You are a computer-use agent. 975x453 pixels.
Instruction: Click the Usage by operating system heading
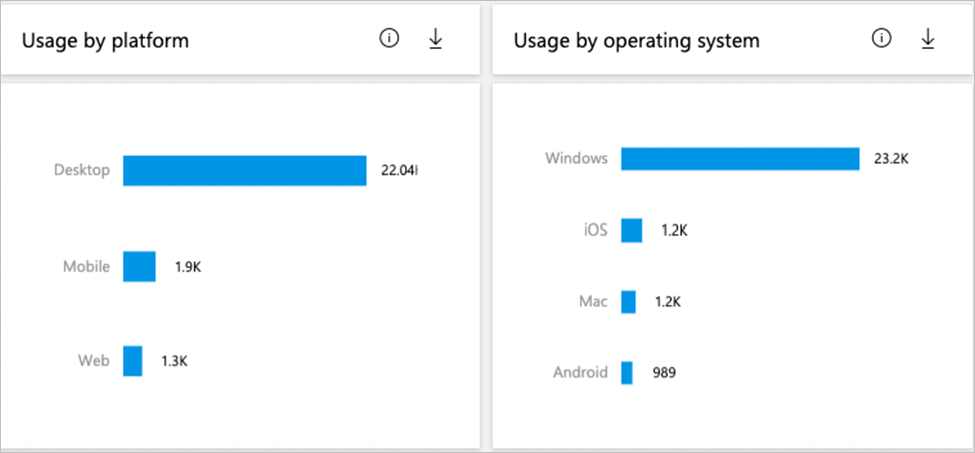(636, 41)
